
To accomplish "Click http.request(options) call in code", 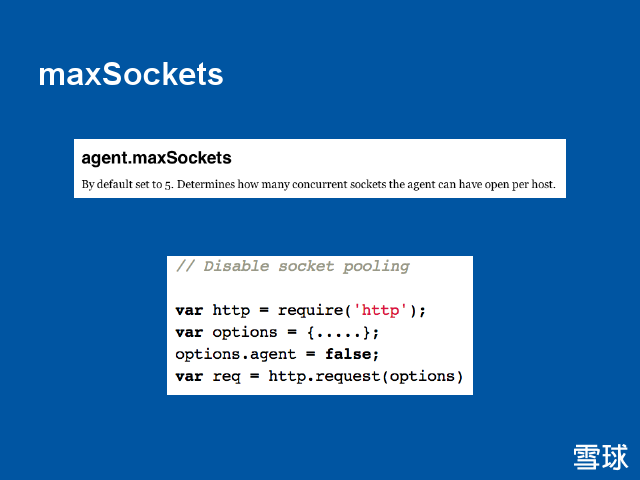I will point(366,376).
